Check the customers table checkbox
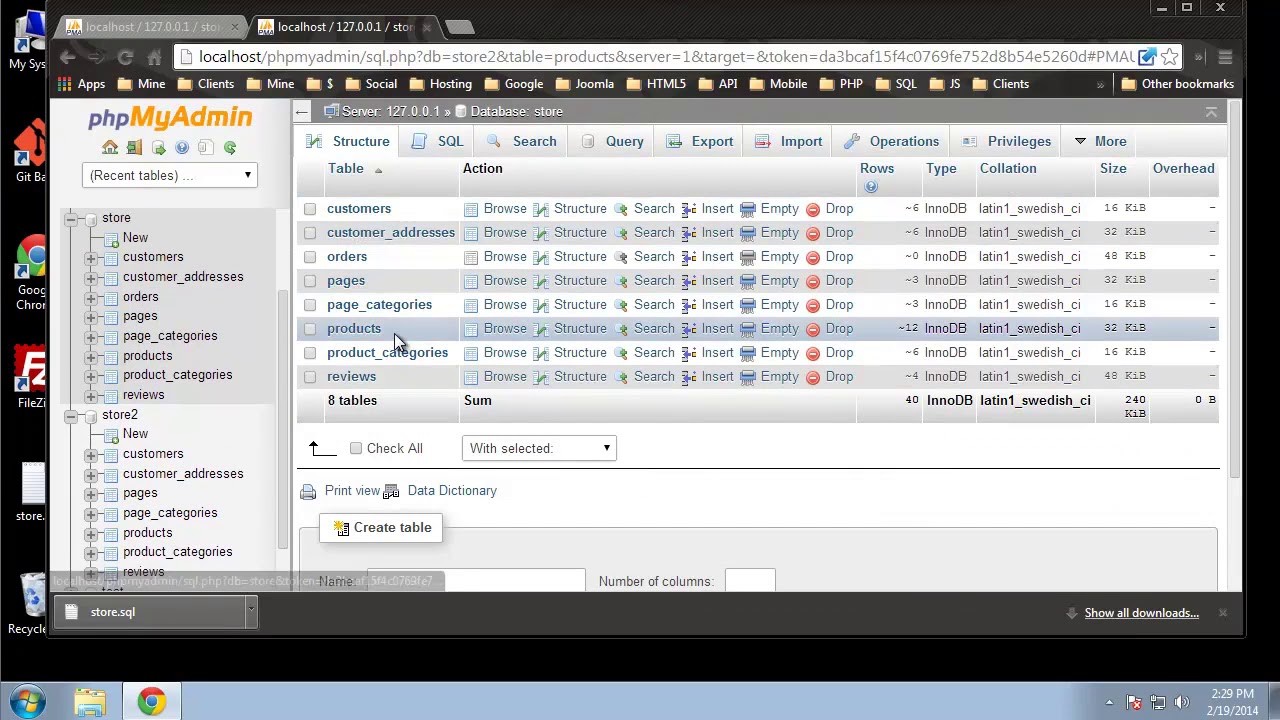Image resolution: width=1280 pixels, height=720 pixels. pos(310,209)
